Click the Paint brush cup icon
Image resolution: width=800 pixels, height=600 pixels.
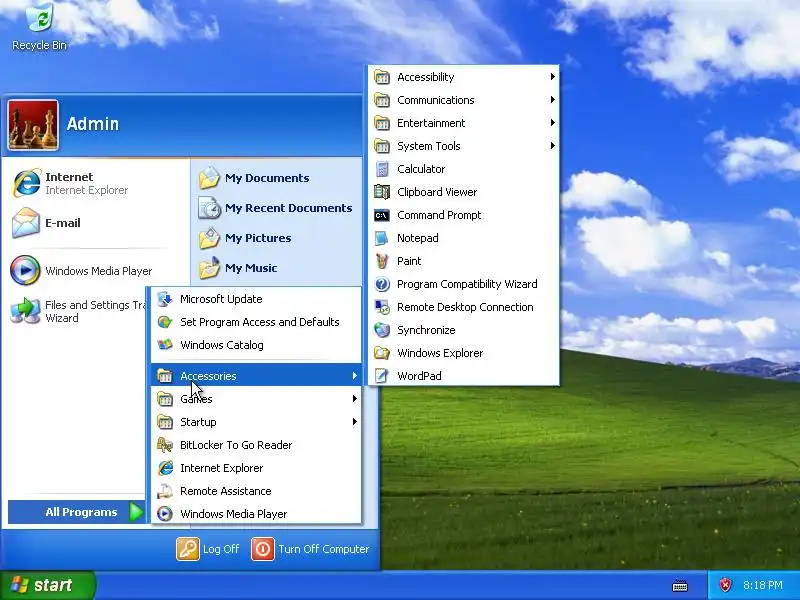tap(382, 261)
